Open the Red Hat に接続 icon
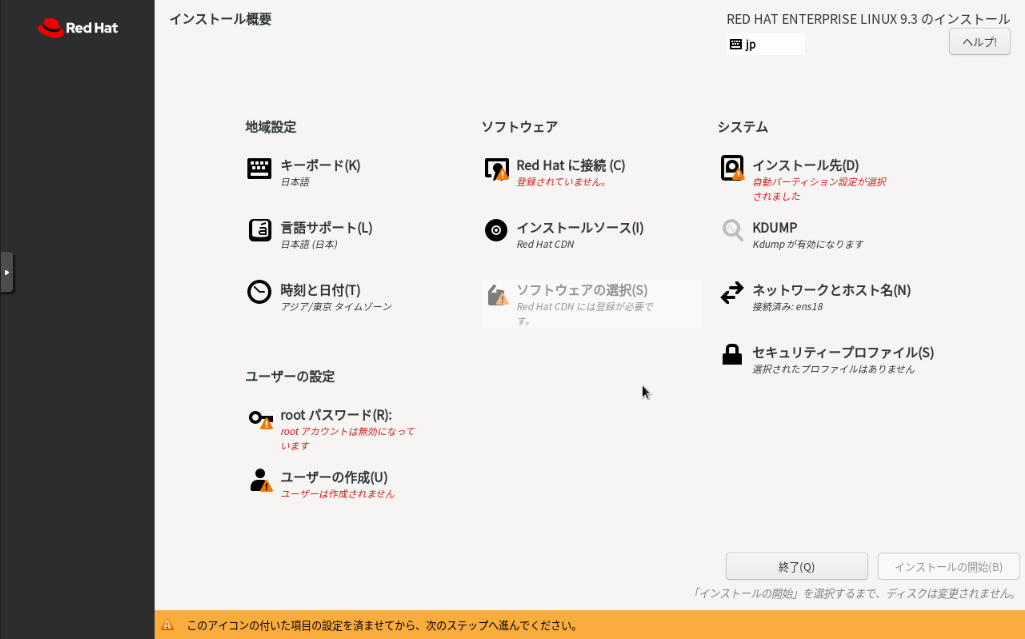The height and width of the screenshot is (639, 1025). click(496, 169)
